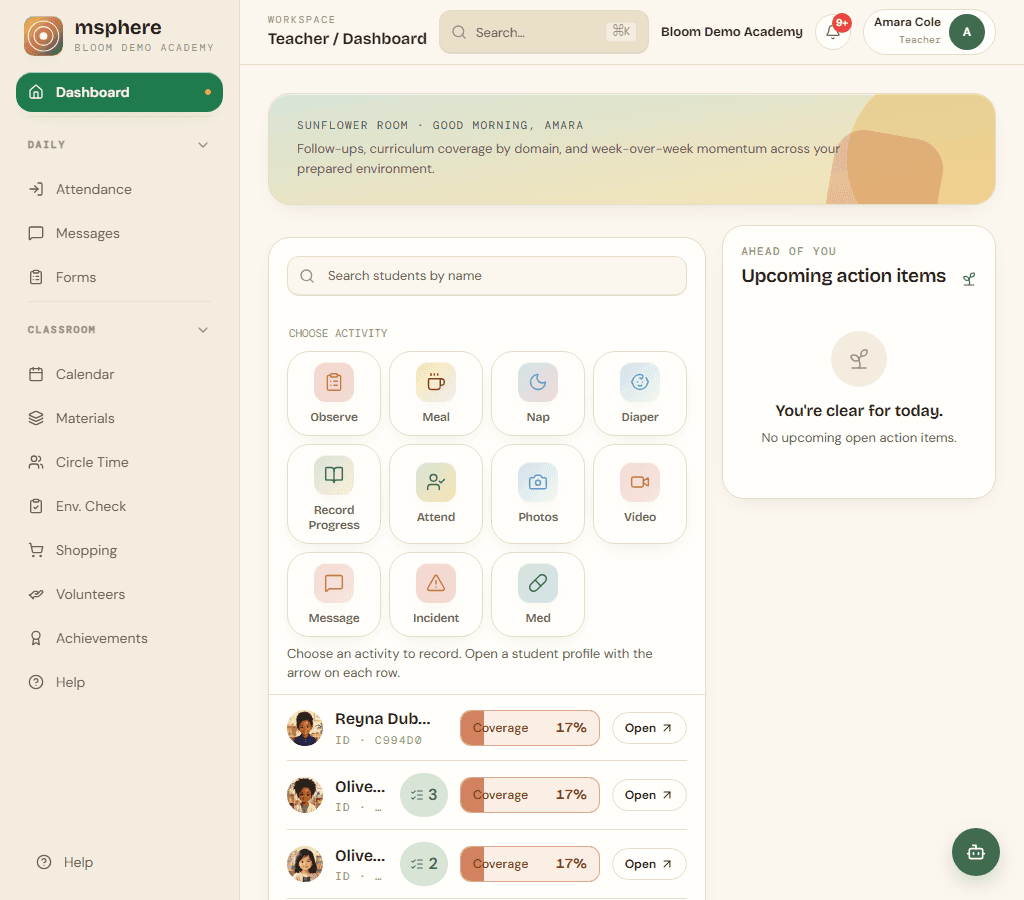
Task: Open the profile of Olive with 2 tasks
Action: tap(649, 863)
